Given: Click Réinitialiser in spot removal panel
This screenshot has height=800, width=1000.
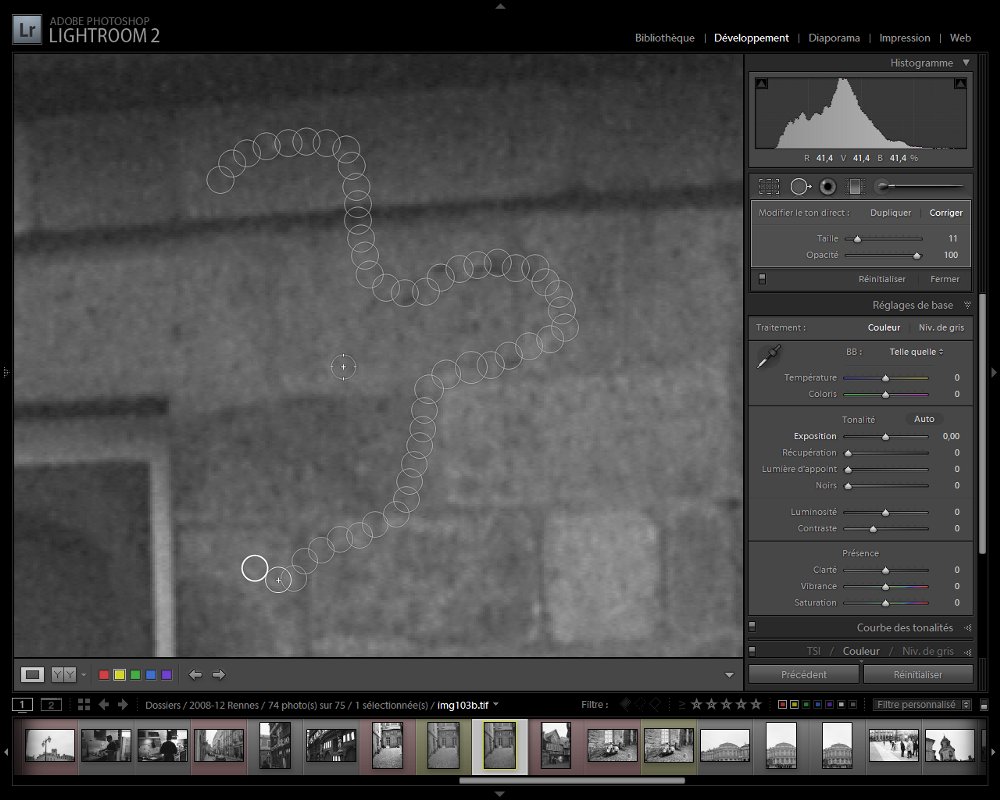Looking at the screenshot, I should [x=881, y=279].
